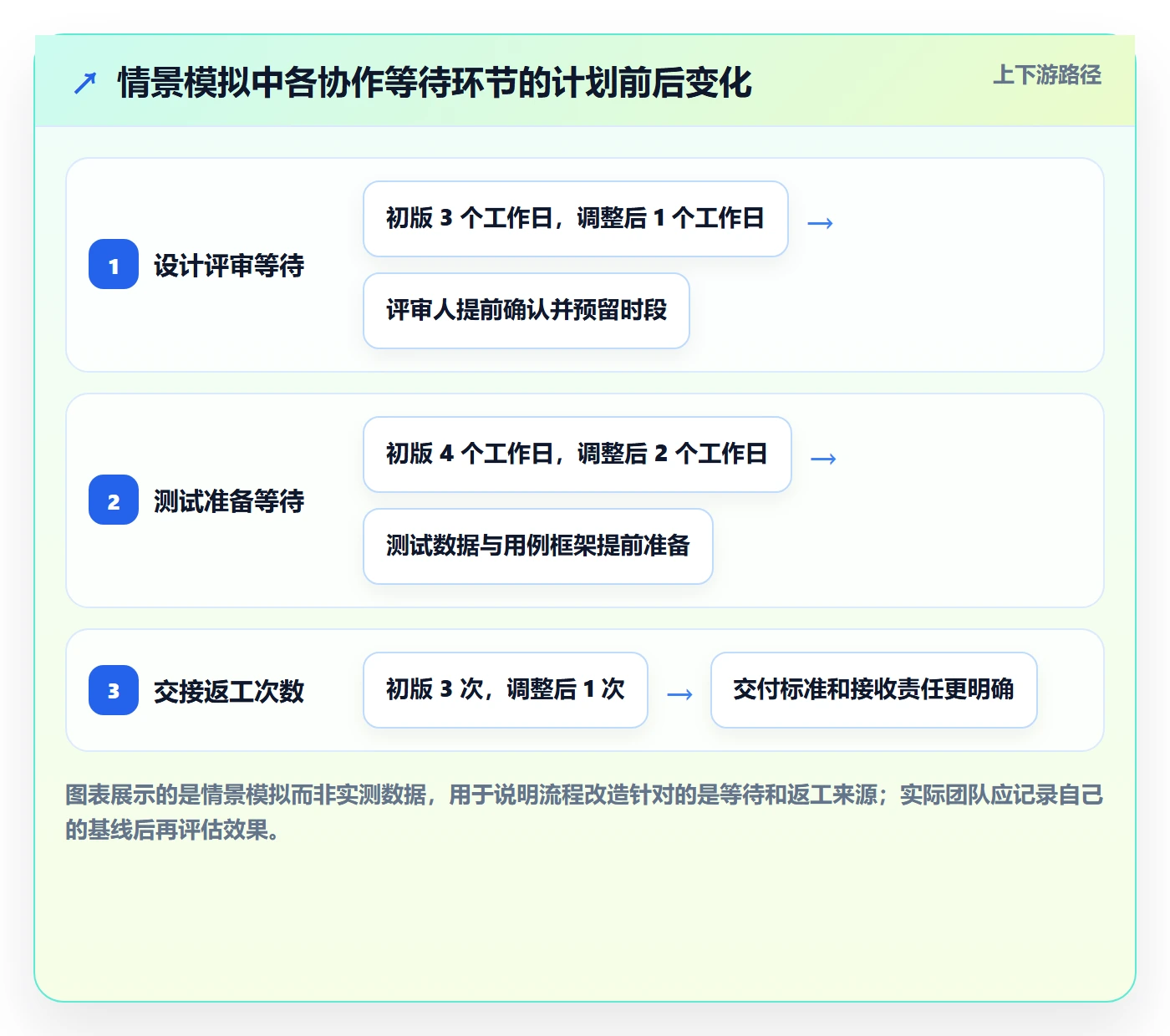Image resolution: width=1170 pixels, height=1036 pixels.
Task: Click chip 交付标准和接收责任更明确
Action: click(874, 690)
